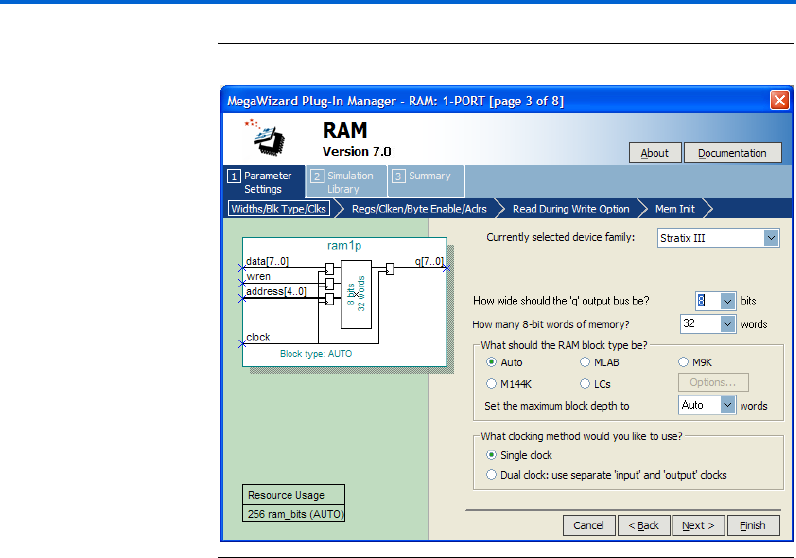
Task: Click the wren port label
Action: tap(258, 276)
